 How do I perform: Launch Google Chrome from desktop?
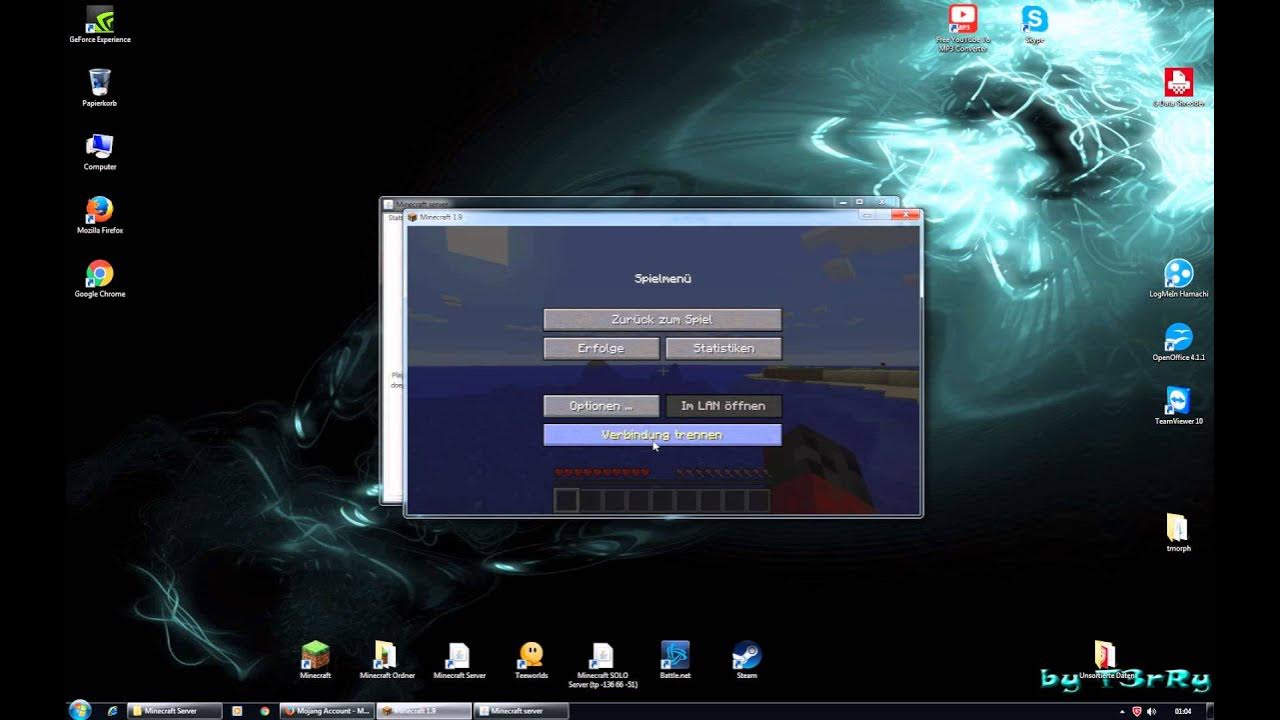100,279
